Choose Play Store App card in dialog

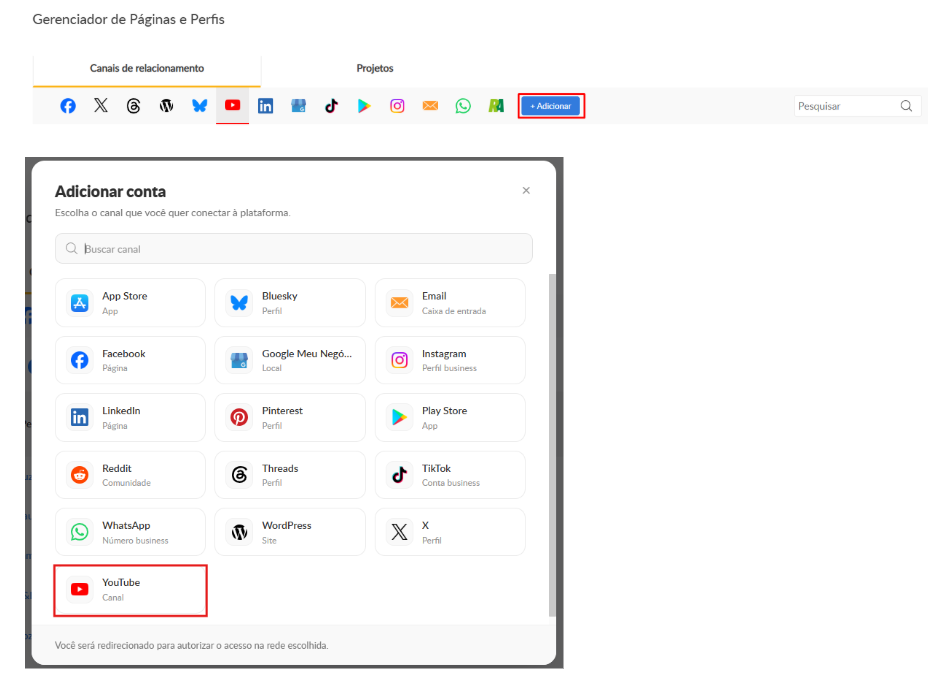pos(450,418)
